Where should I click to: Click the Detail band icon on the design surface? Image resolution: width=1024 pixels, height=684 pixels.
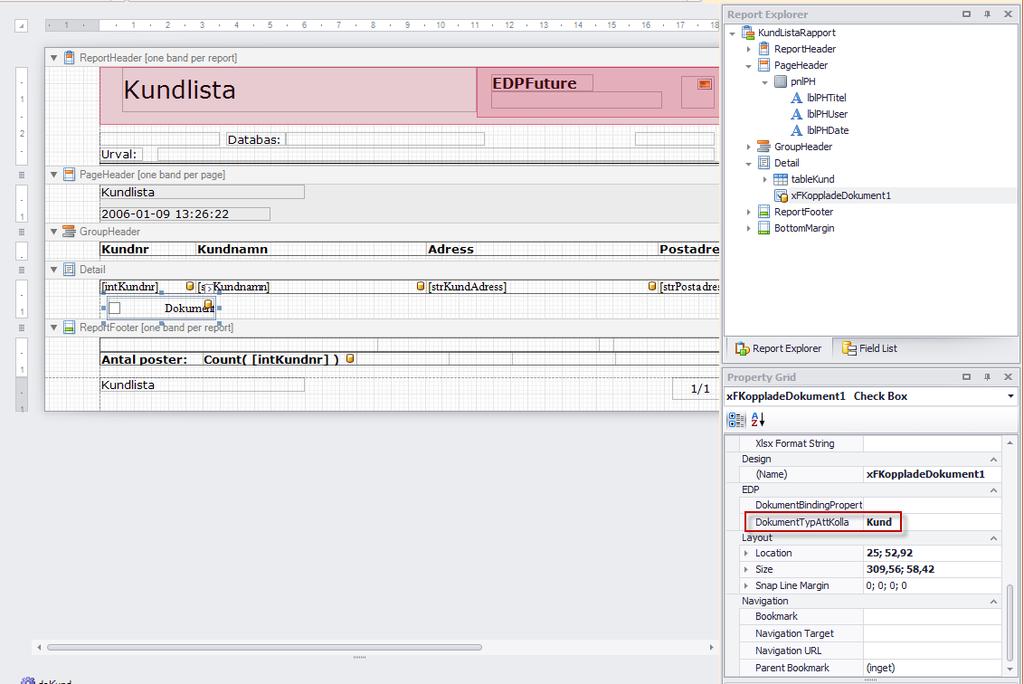pos(69,269)
